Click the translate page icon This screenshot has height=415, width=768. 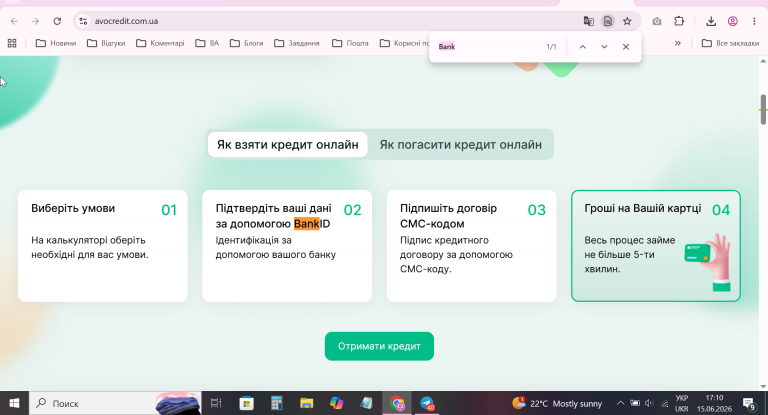coord(588,21)
